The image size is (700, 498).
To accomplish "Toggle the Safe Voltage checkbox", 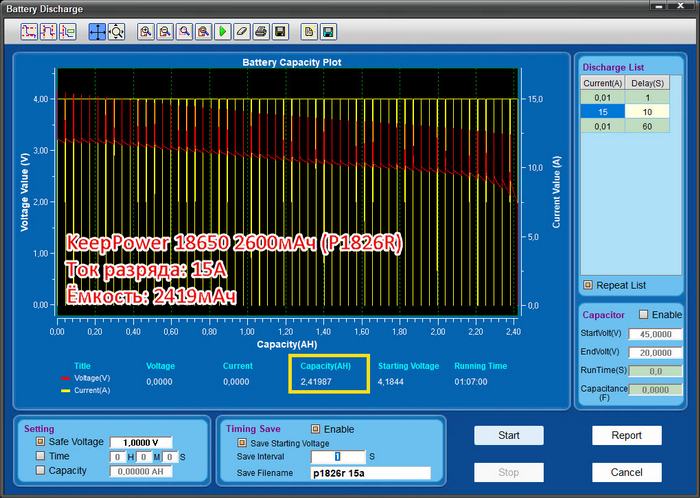I will (41, 441).
